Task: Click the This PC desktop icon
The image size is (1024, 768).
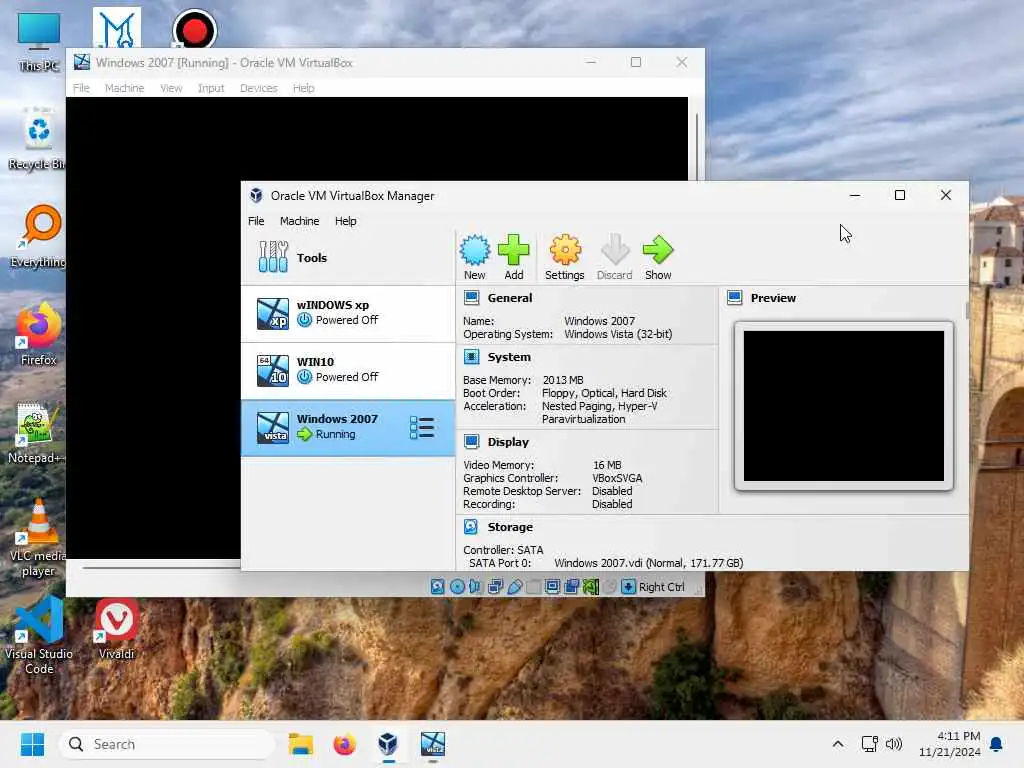Action: 39,41
